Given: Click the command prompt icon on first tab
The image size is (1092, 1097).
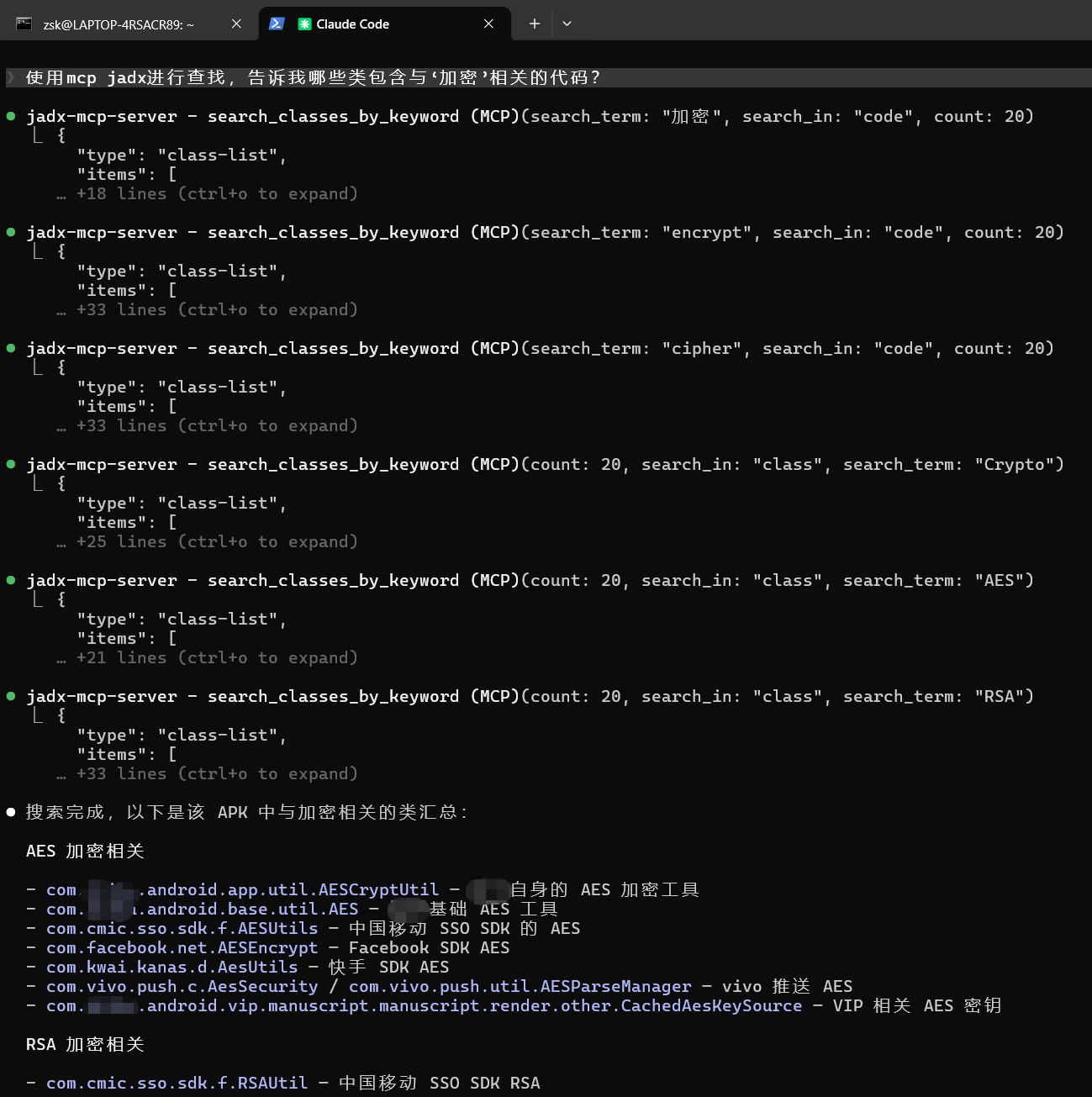Looking at the screenshot, I should click(x=24, y=24).
